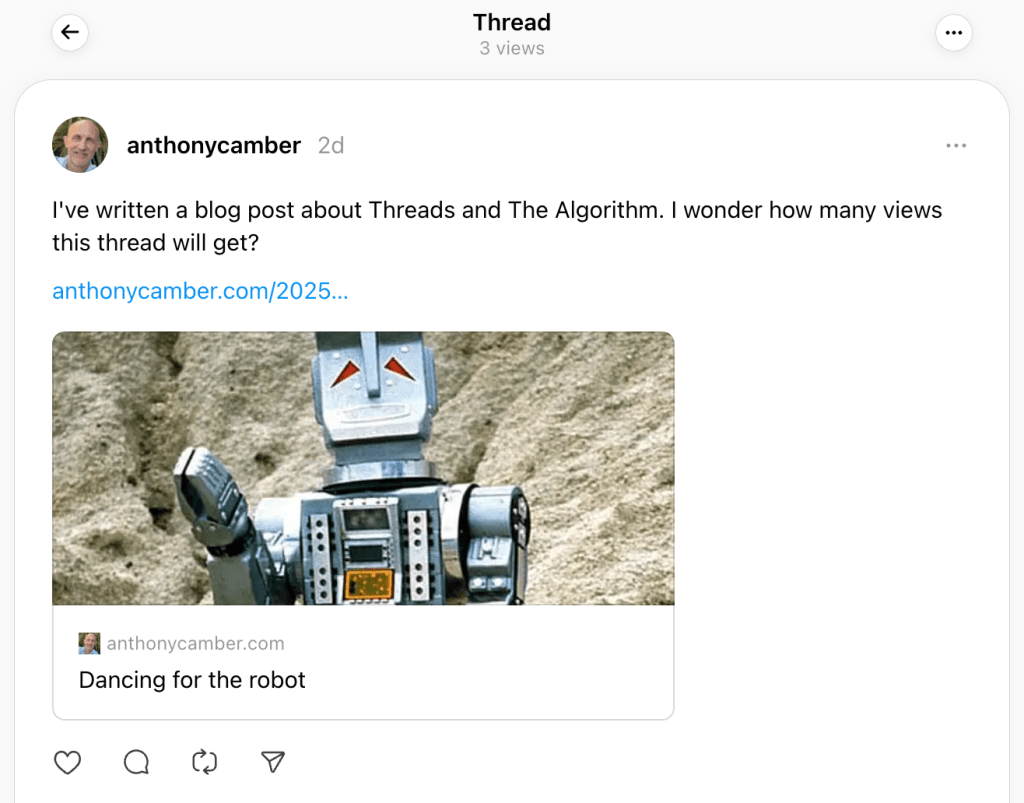Open anthonycamber's profile picture
The width and height of the screenshot is (1024, 803).
pyautogui.click(x=80, y=145)
